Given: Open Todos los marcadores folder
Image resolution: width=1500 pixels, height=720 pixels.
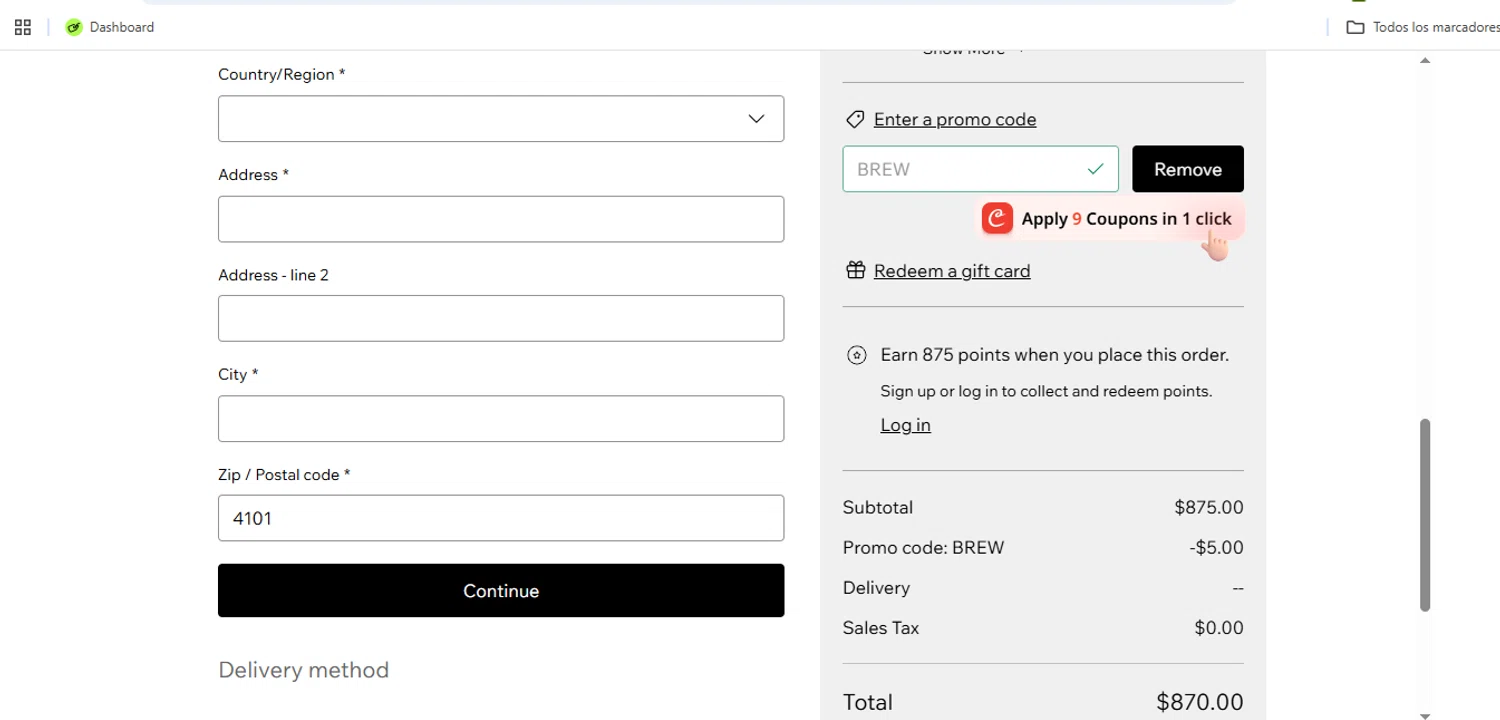Looking at the screenshot, I should 1422,27.
